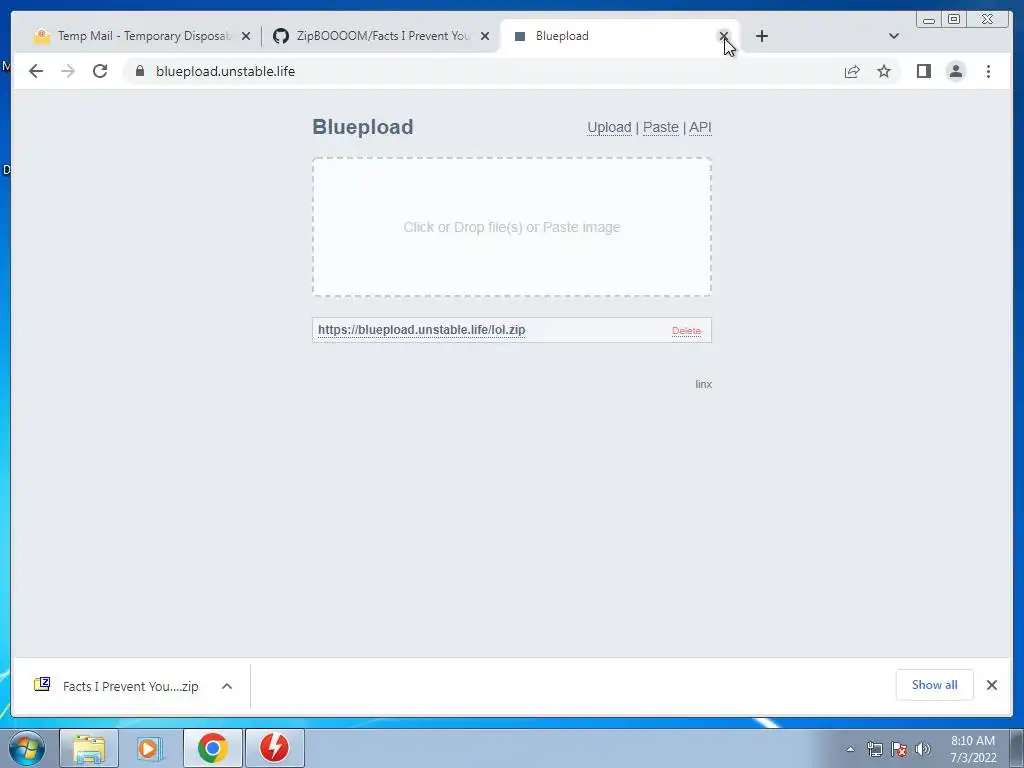Open Windows Explorer from taskbar
Image resolution: width=1024 pixels, height=768 pixels.
(89, 748)
